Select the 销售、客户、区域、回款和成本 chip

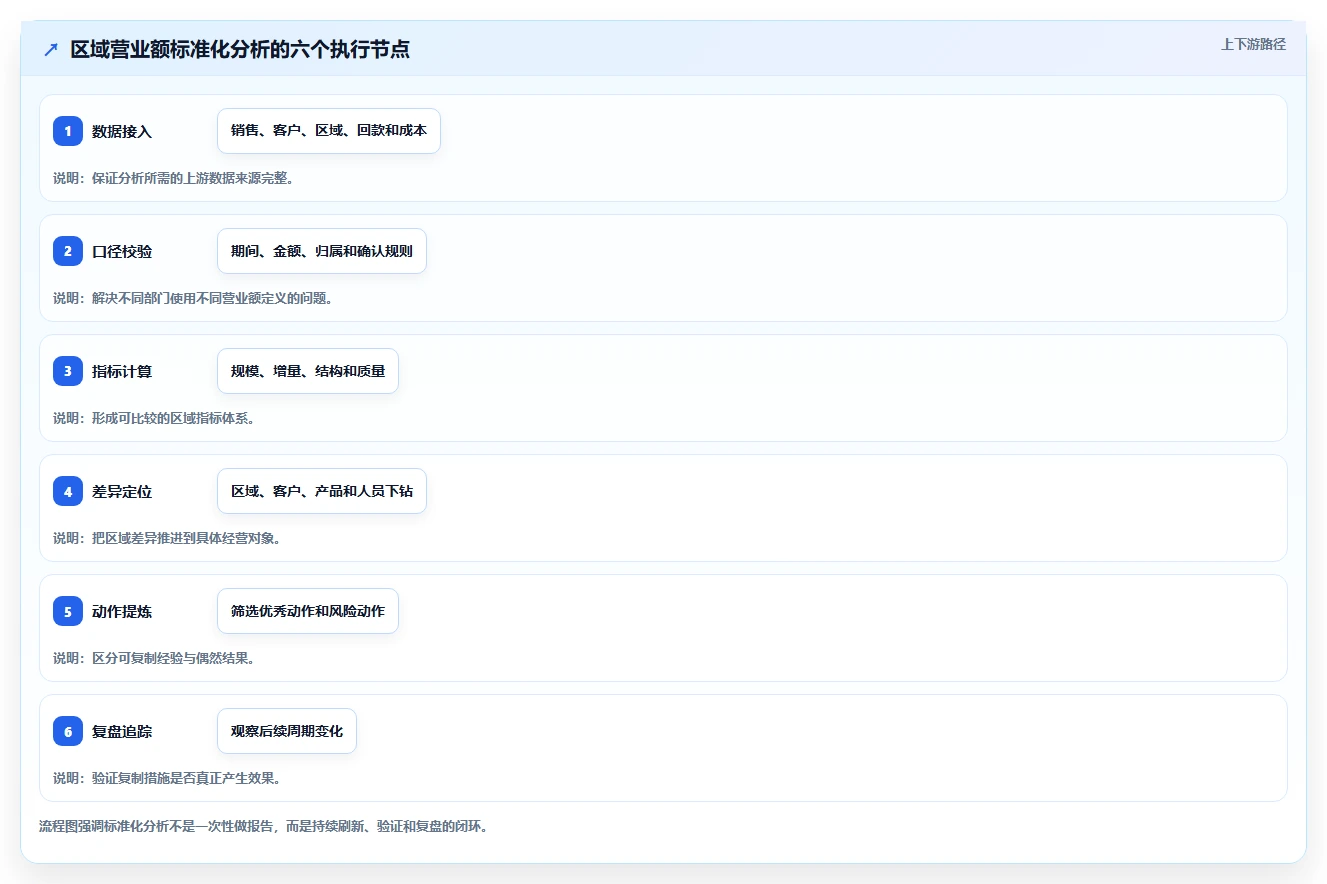pos(329,131)
